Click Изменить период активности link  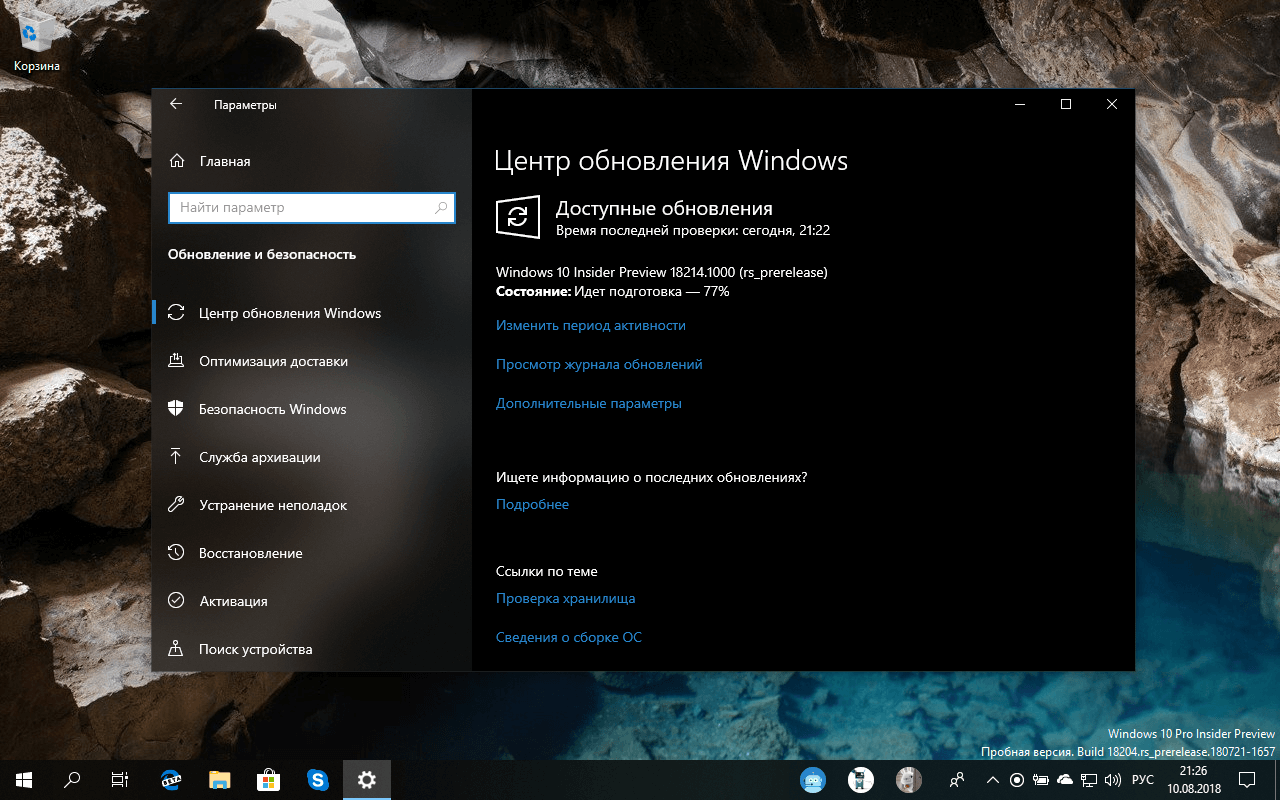coord(591,325)
